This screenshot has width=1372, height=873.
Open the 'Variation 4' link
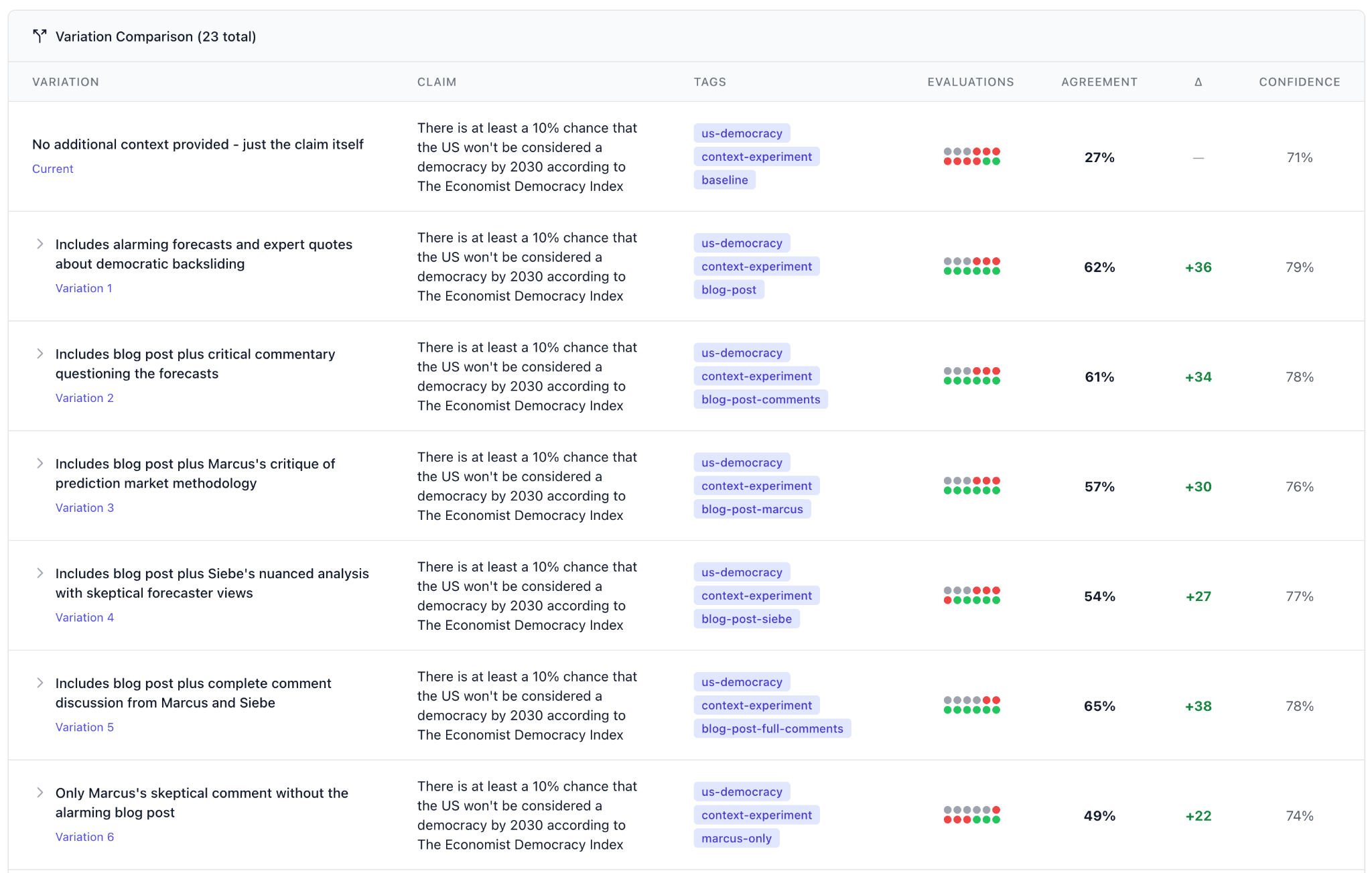tap(84, 617)
